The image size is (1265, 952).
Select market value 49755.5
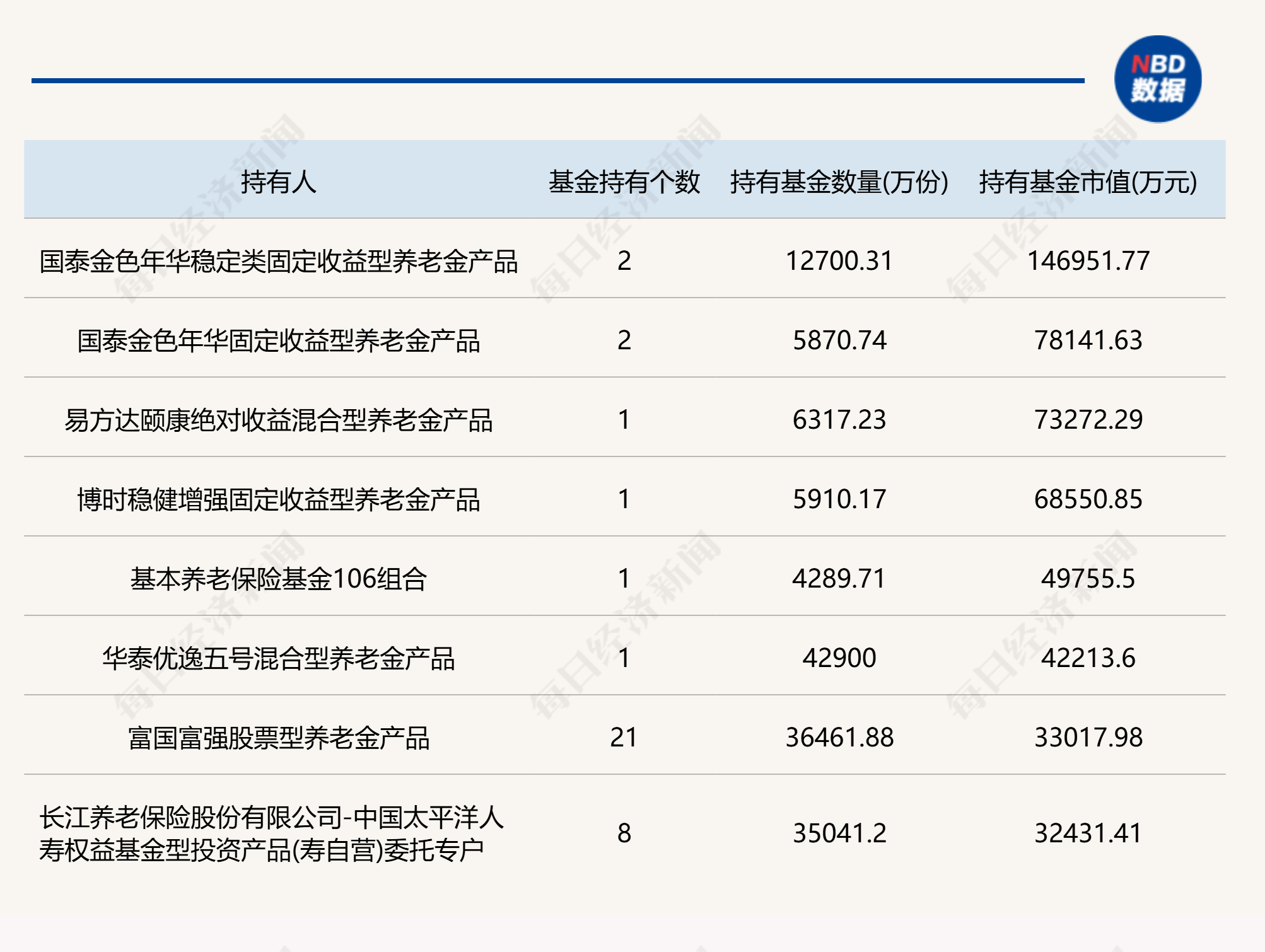(x=1088, y=579)
